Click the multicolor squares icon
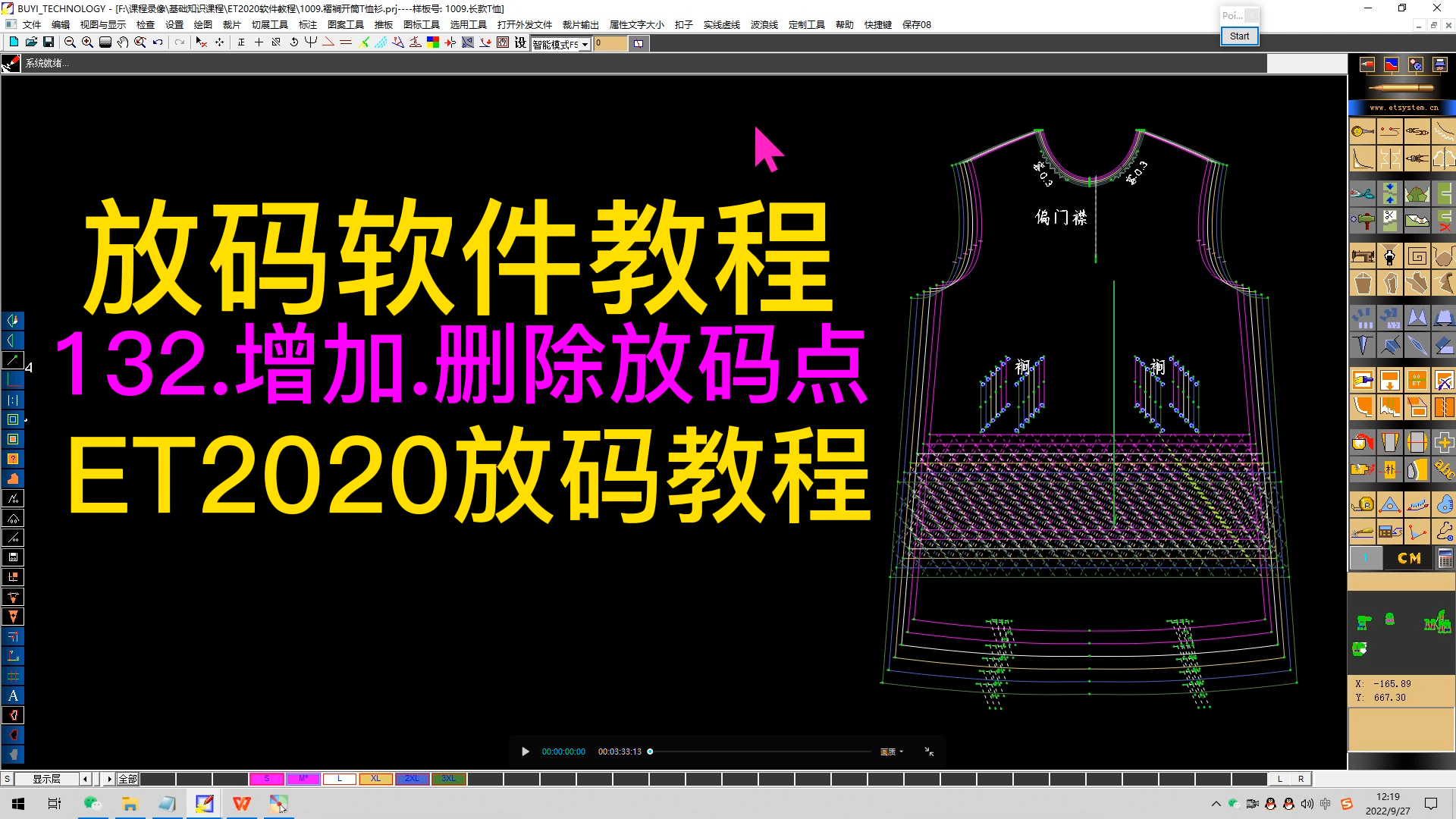This screenshot has height=819, width=1456. tap(433, 42)
